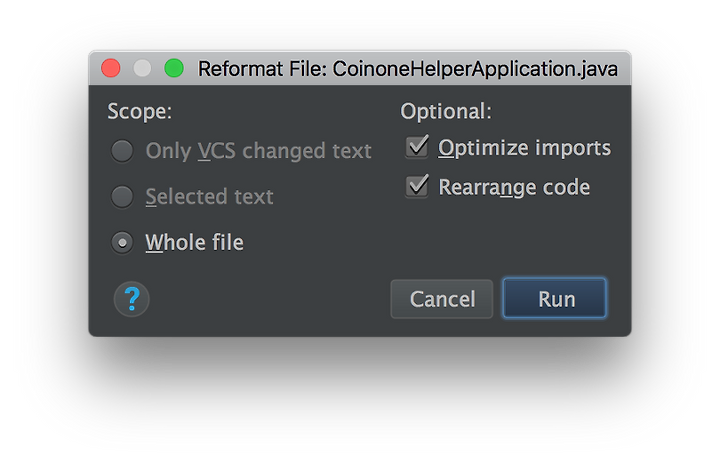
Task: Click the Only VCS changed text label
Action: (259, 151)
